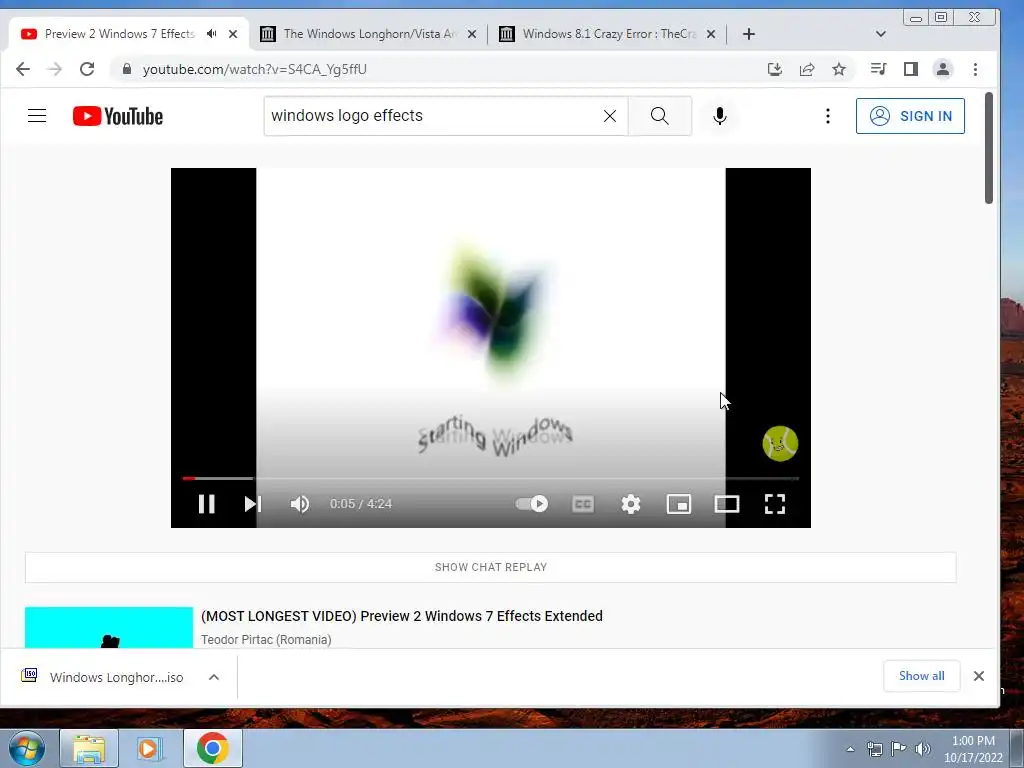
Task: Open the YouTube guide hamburger menu
Action: coord(37,116)
